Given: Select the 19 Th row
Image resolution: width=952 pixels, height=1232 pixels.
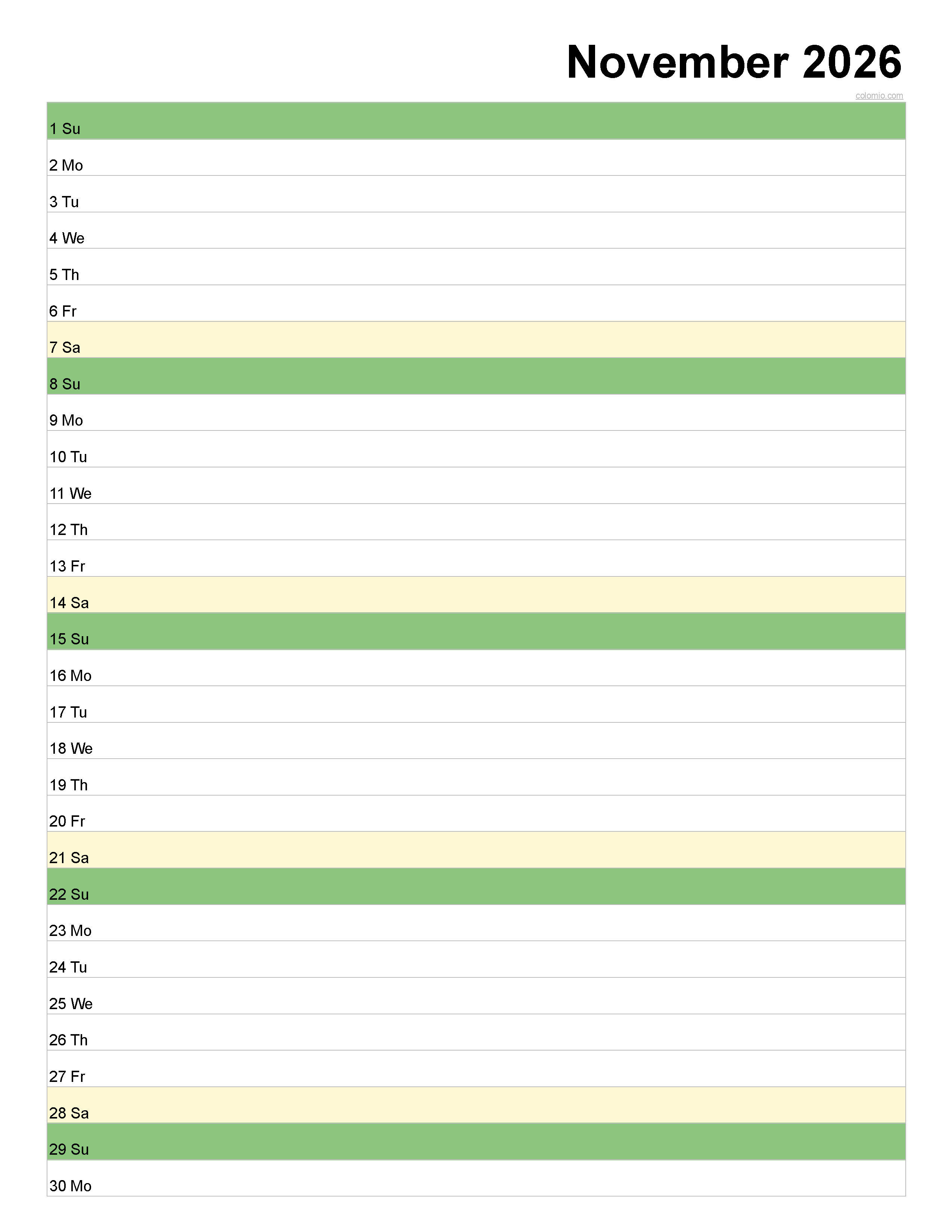Looking at the screenshot, I should [x=476, y=777].
